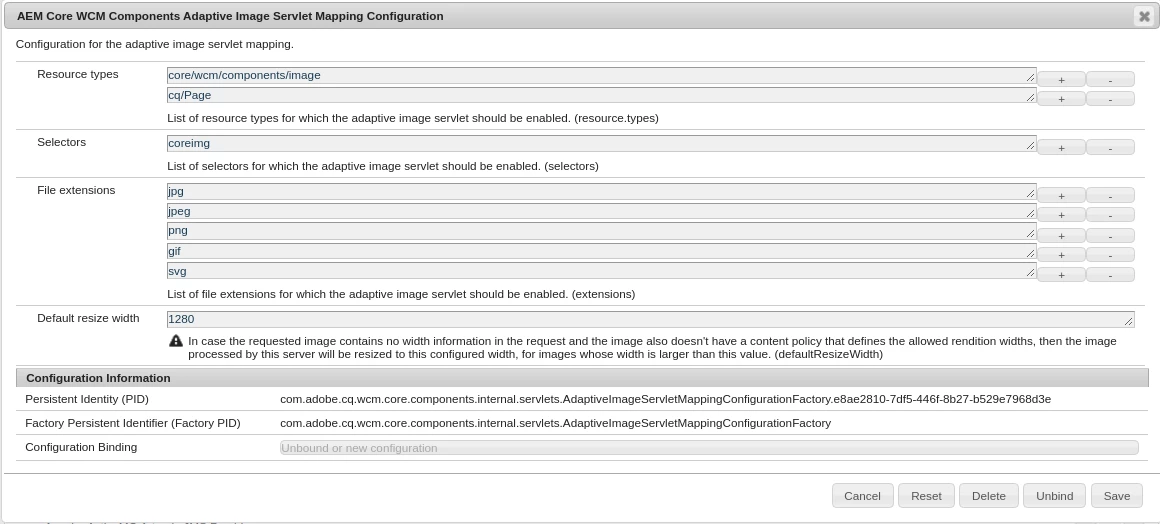Add entry after core/wcm/components/image with plus button
Screen dimensions: 1160x524
[1061, 79]
